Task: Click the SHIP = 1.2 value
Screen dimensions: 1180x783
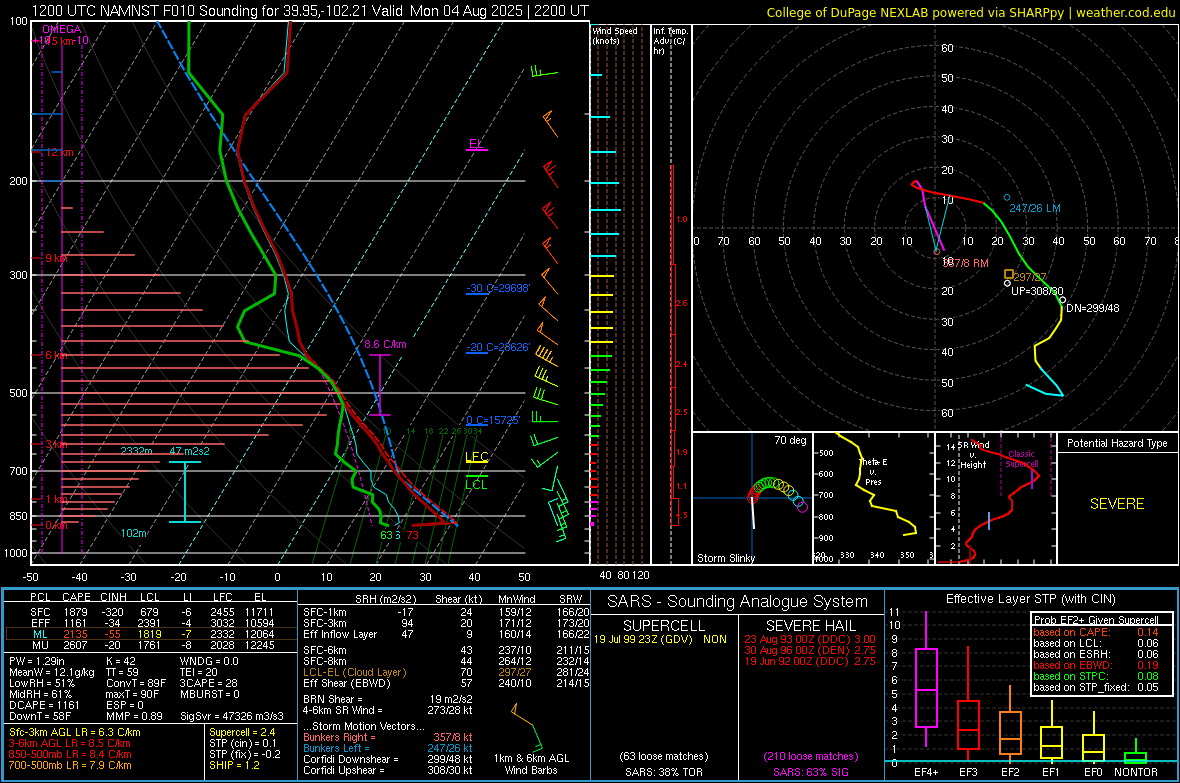Action: click(234, 765)
